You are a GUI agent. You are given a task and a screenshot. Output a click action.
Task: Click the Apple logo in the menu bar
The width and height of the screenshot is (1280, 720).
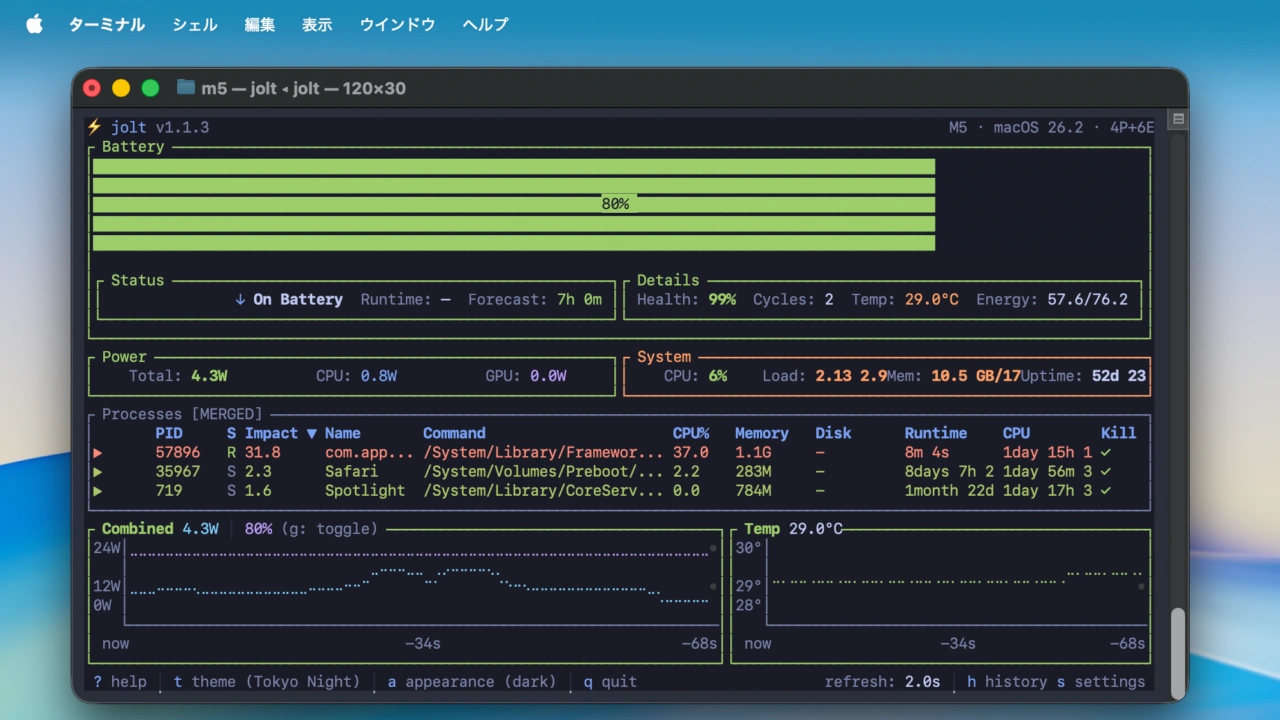pyautogui.click(x=34, y=23)
